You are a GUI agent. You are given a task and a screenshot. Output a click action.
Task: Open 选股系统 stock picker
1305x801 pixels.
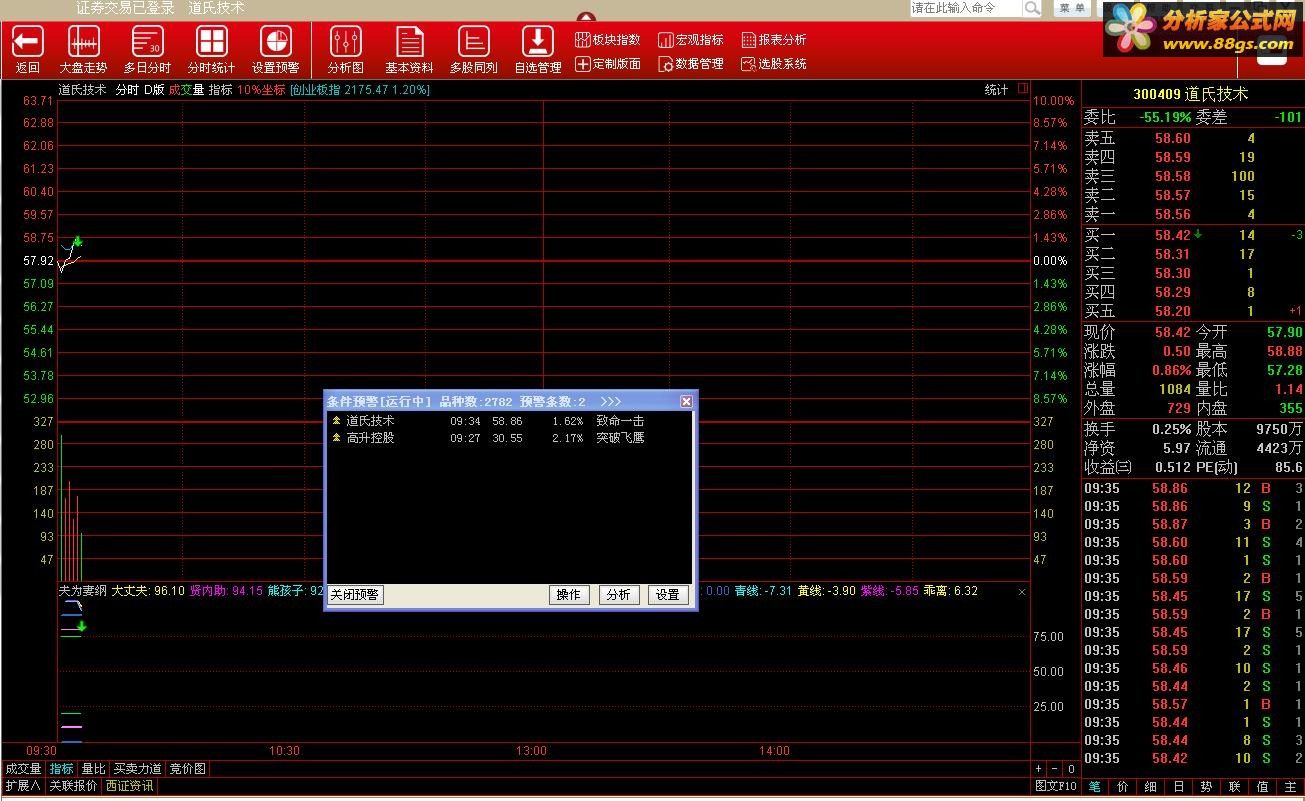(774, 64)
